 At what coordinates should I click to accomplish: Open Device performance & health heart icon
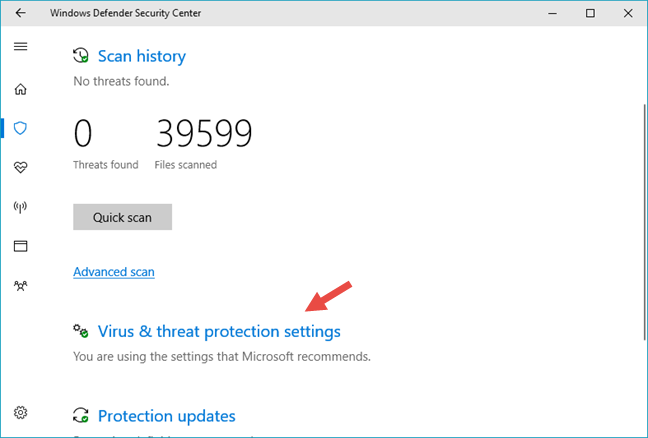point(20,167)
